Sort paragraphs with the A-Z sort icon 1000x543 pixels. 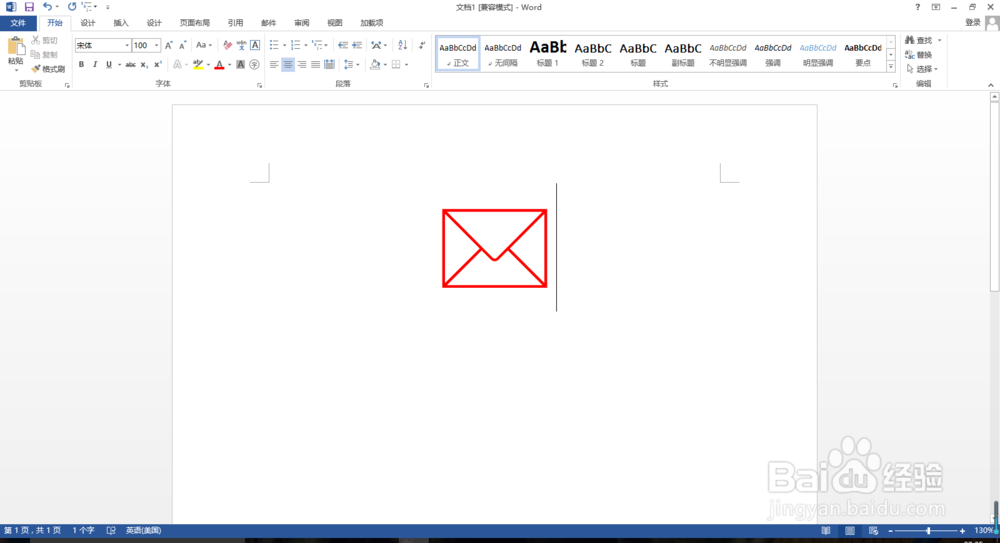point(402,45)
